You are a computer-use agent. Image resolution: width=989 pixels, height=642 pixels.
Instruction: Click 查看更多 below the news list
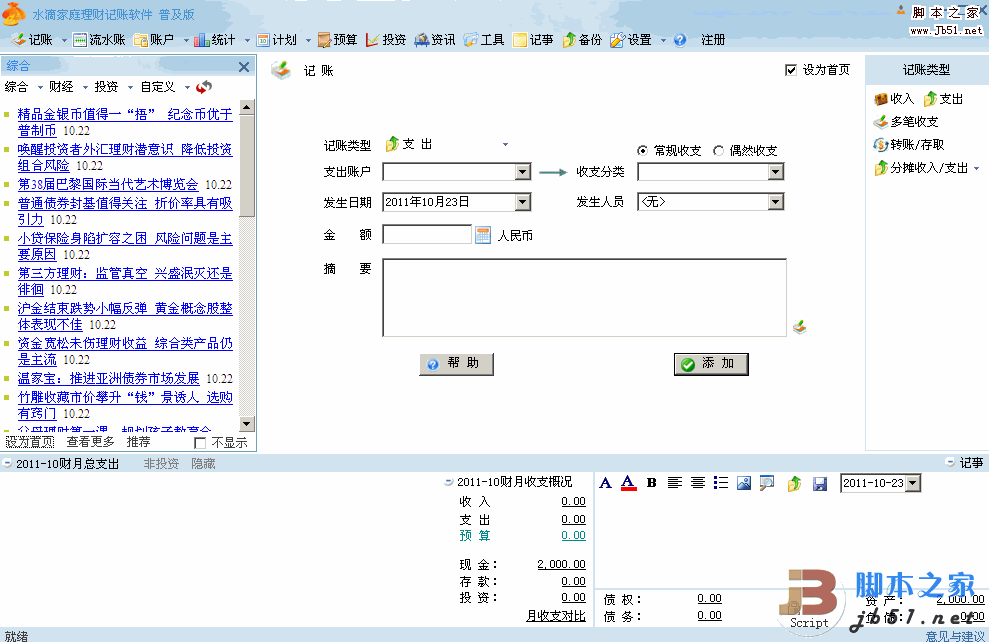coord(91,442)
